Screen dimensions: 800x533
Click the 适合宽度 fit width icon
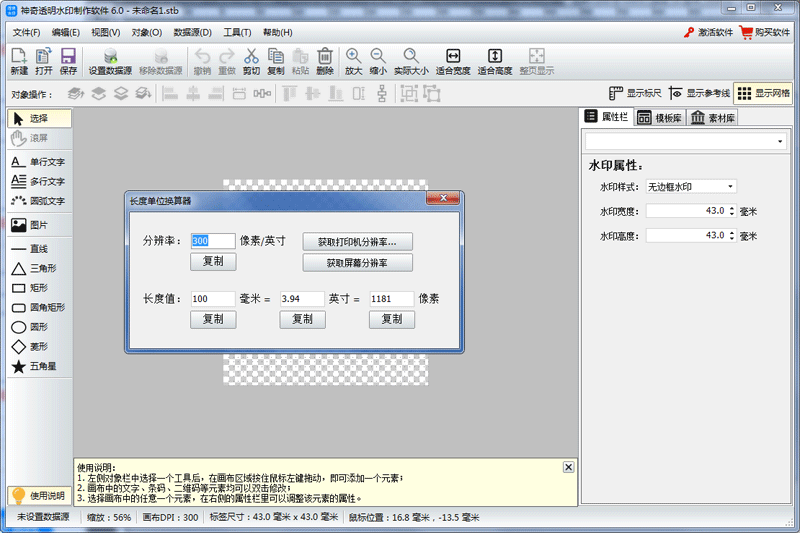[453, 61]
